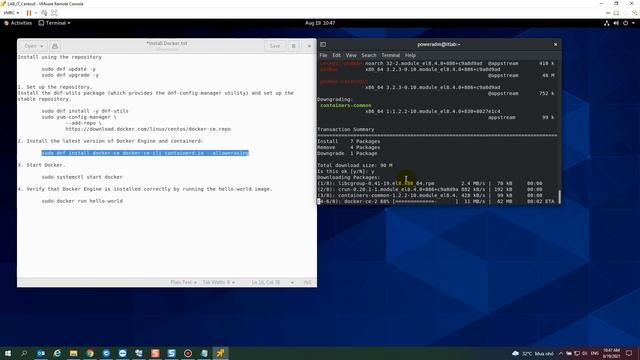This screenshot has width=640, height=360.
Task: Open the terminal Help menu
Action: (x=410, y=55)
